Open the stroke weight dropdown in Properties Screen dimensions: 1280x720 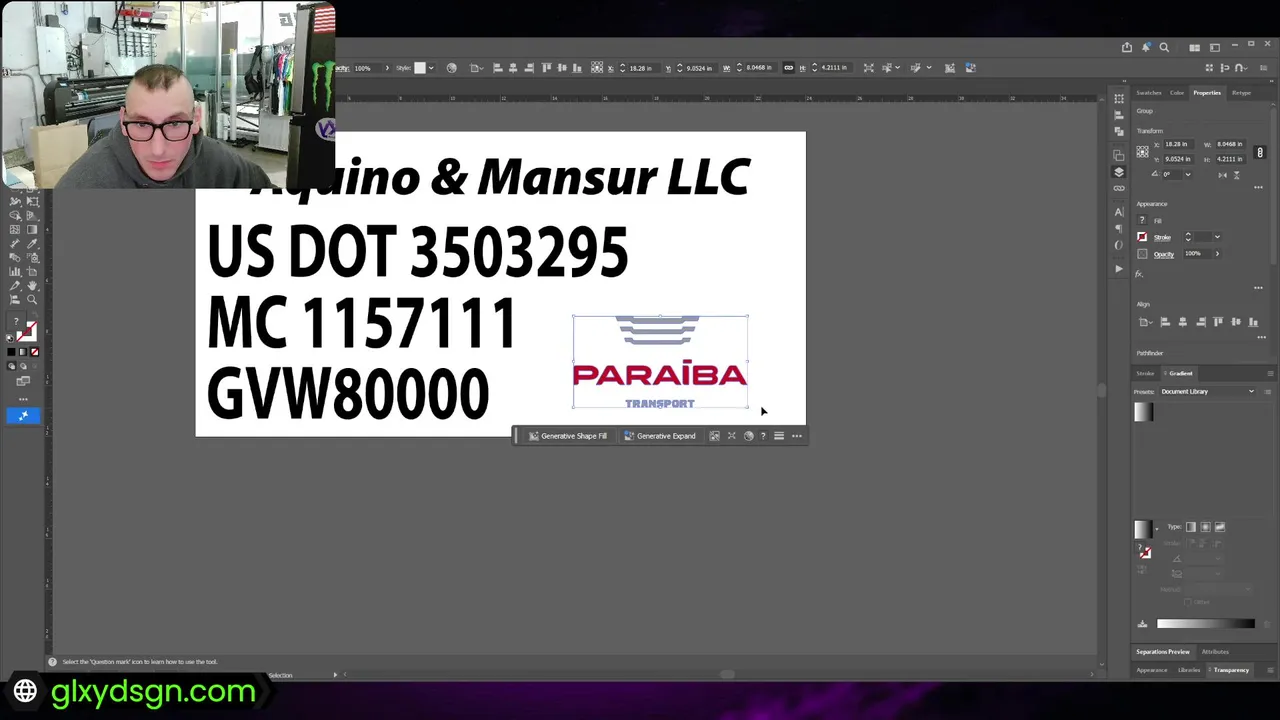1217,237
